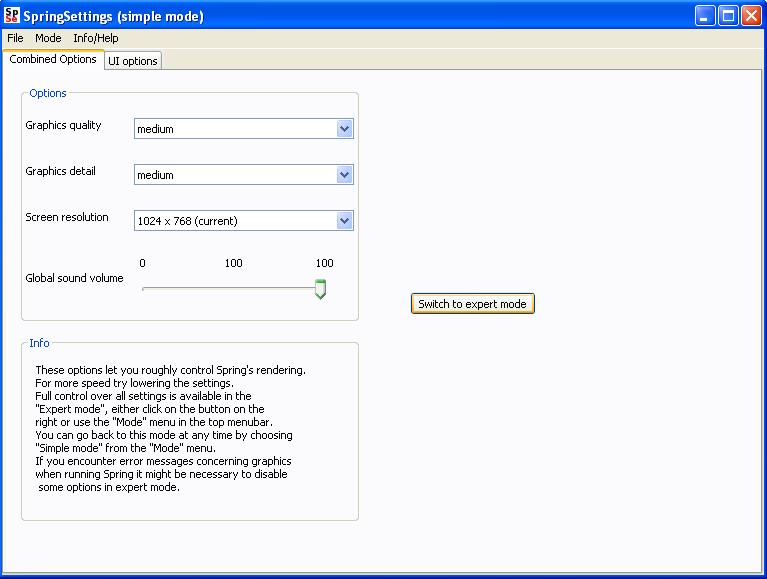Click the Info group heading
The height and width of the screenshot is (579, 767).
[x=39, y=343]
